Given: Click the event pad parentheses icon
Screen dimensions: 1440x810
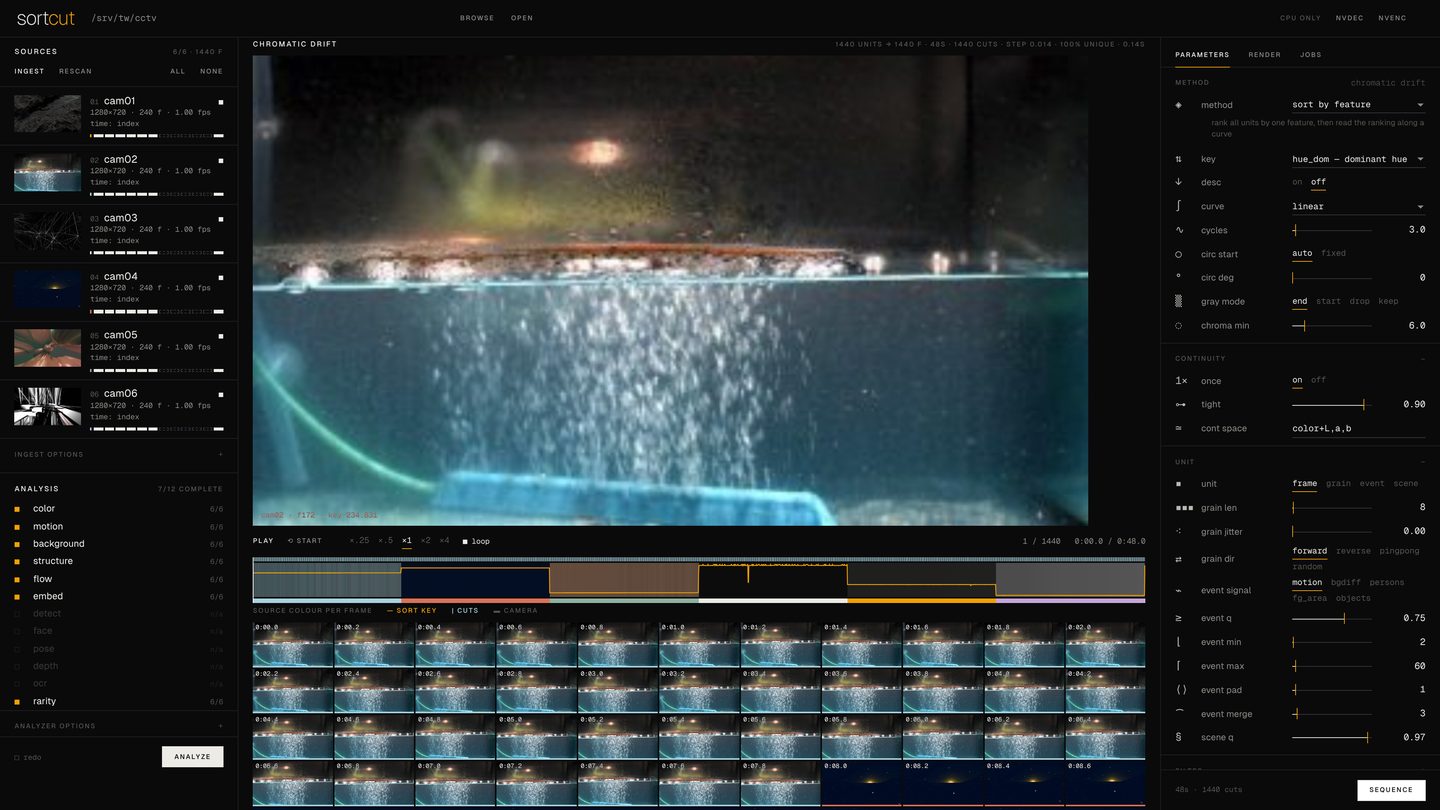Looking at the screenshot, I should (x=1181, y=690).
